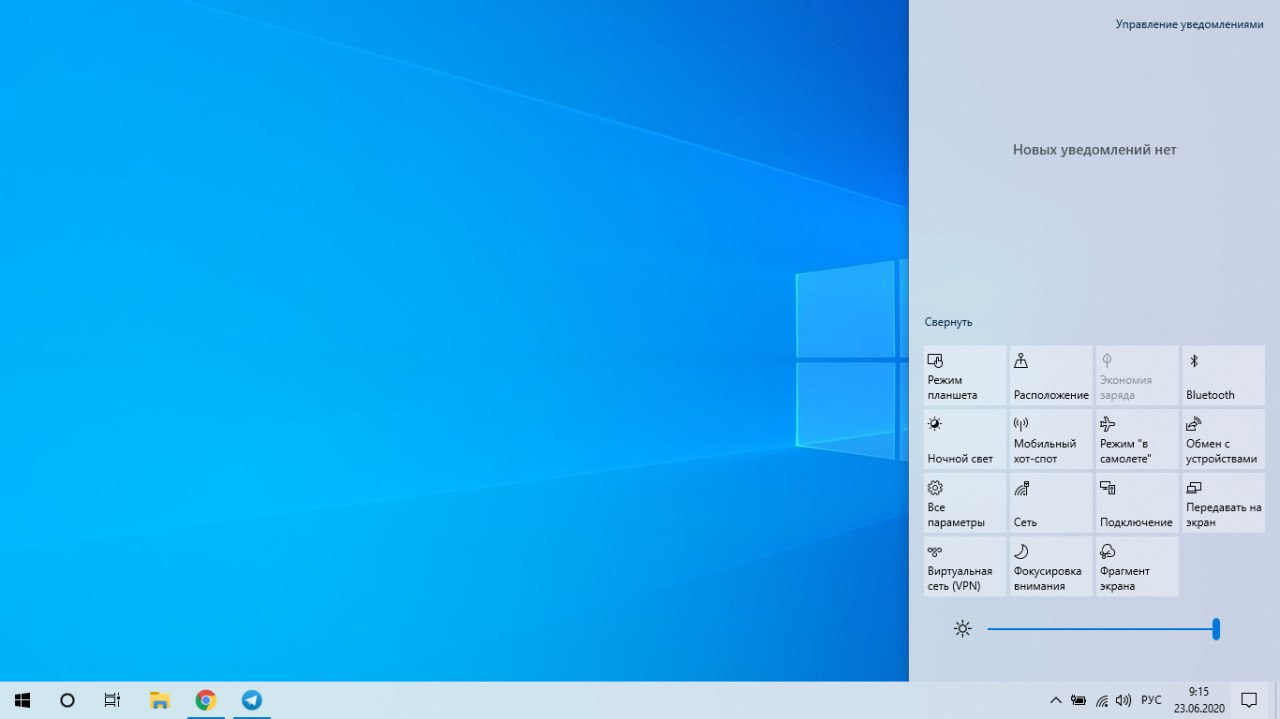Toggle Расположение location tile
The width and height of the screenshot is (1280, 719).
coord(1051,375)
